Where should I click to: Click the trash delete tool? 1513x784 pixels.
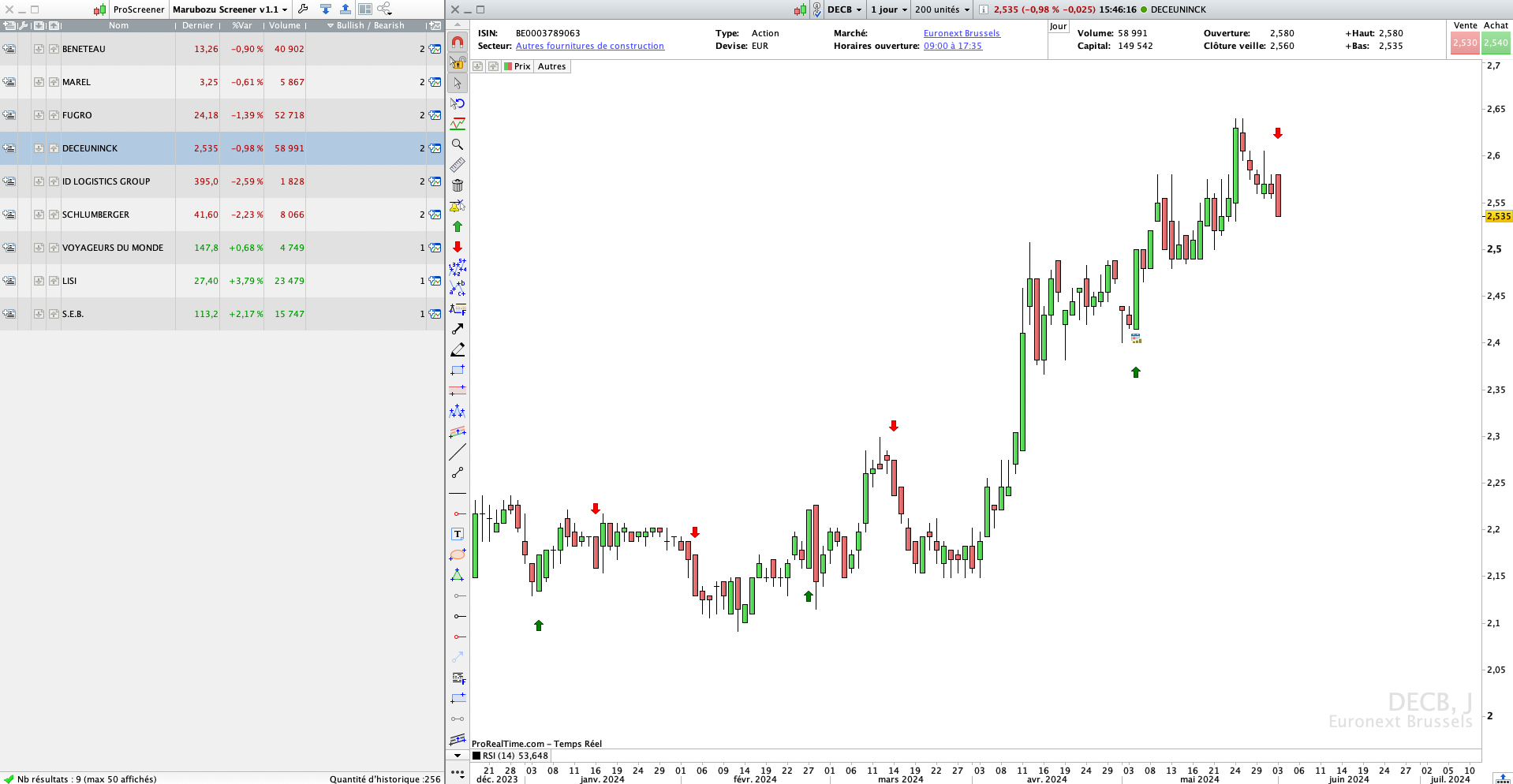[x=458, y=185]
